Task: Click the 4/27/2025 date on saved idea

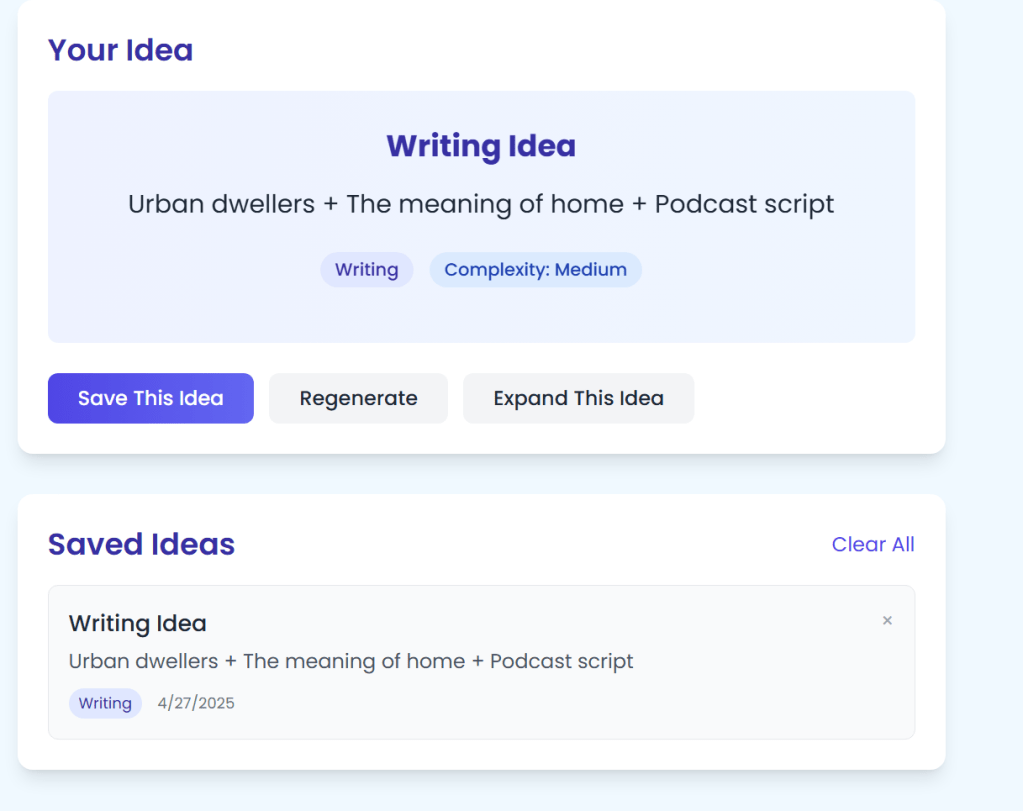Action: (196, 703)
